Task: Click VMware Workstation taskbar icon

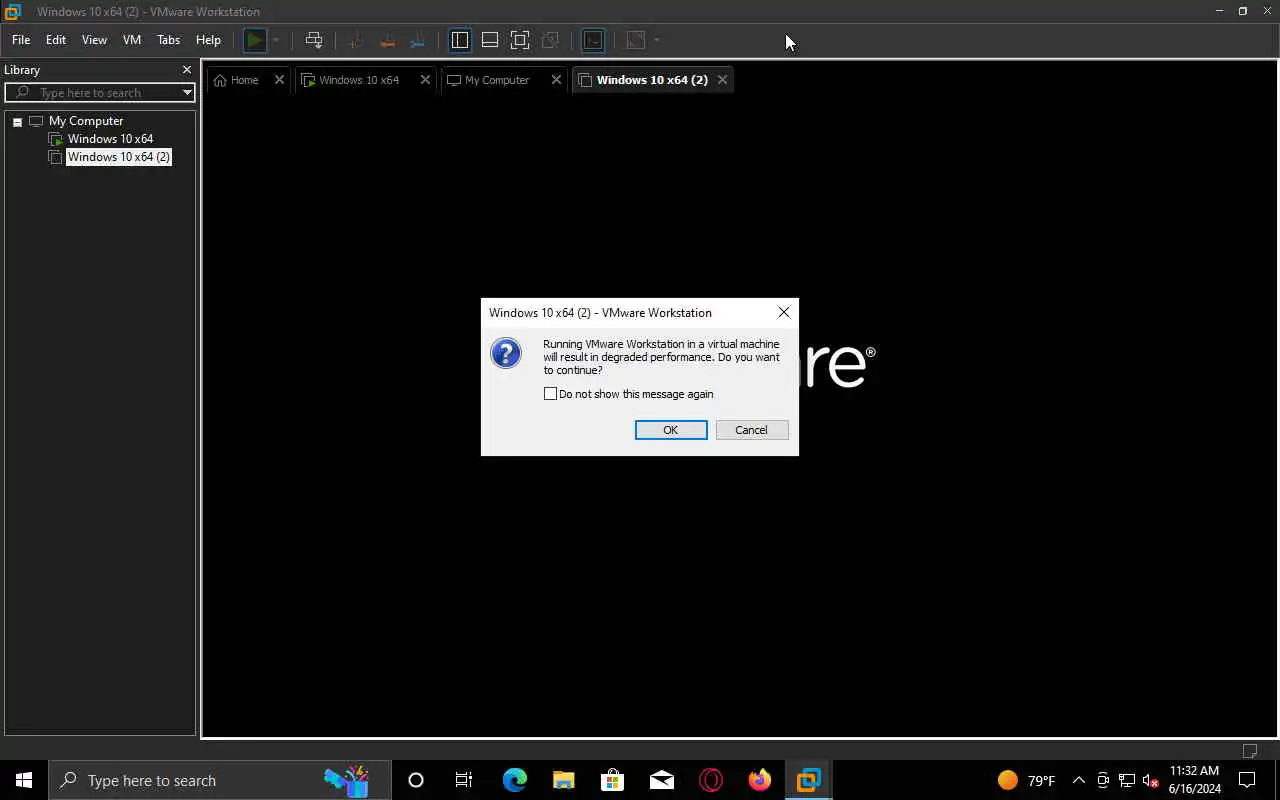Action: coord(808,780)
